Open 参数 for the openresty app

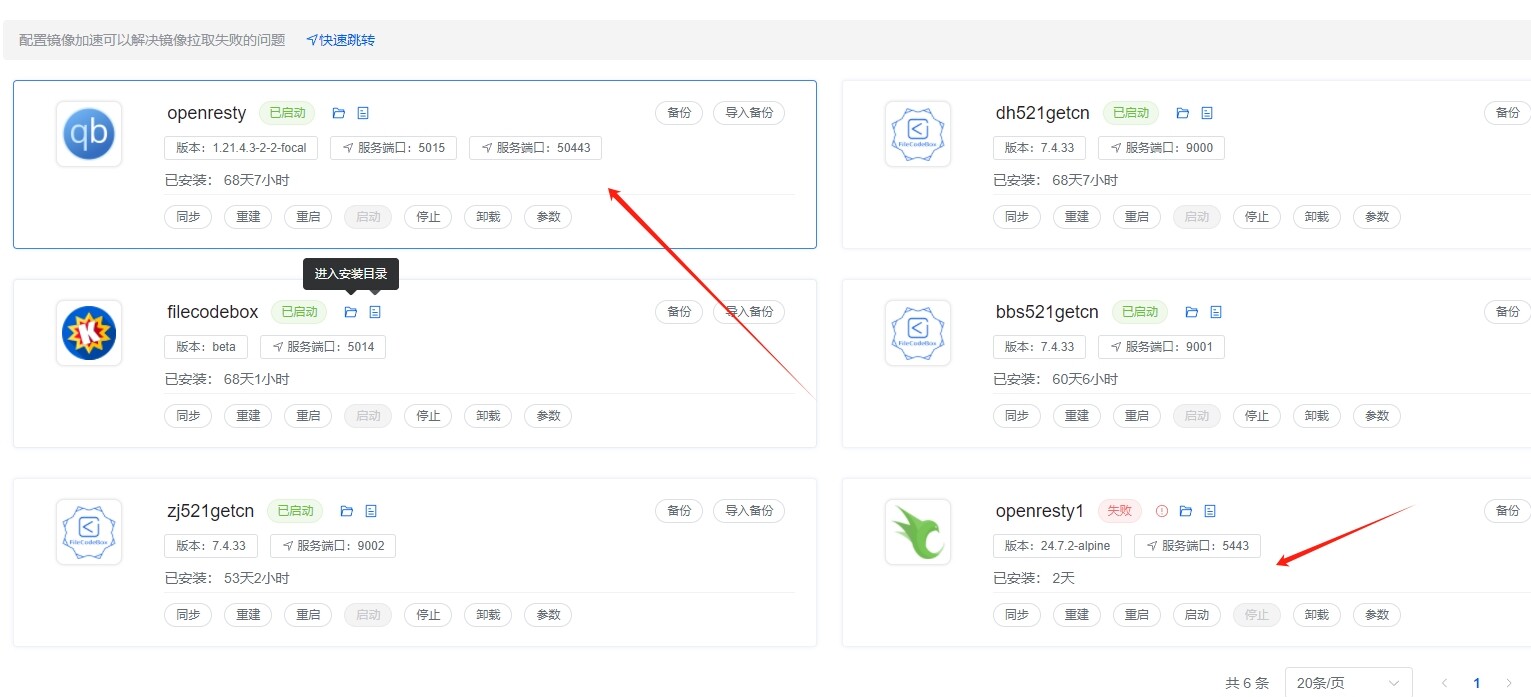coord(548,217)
